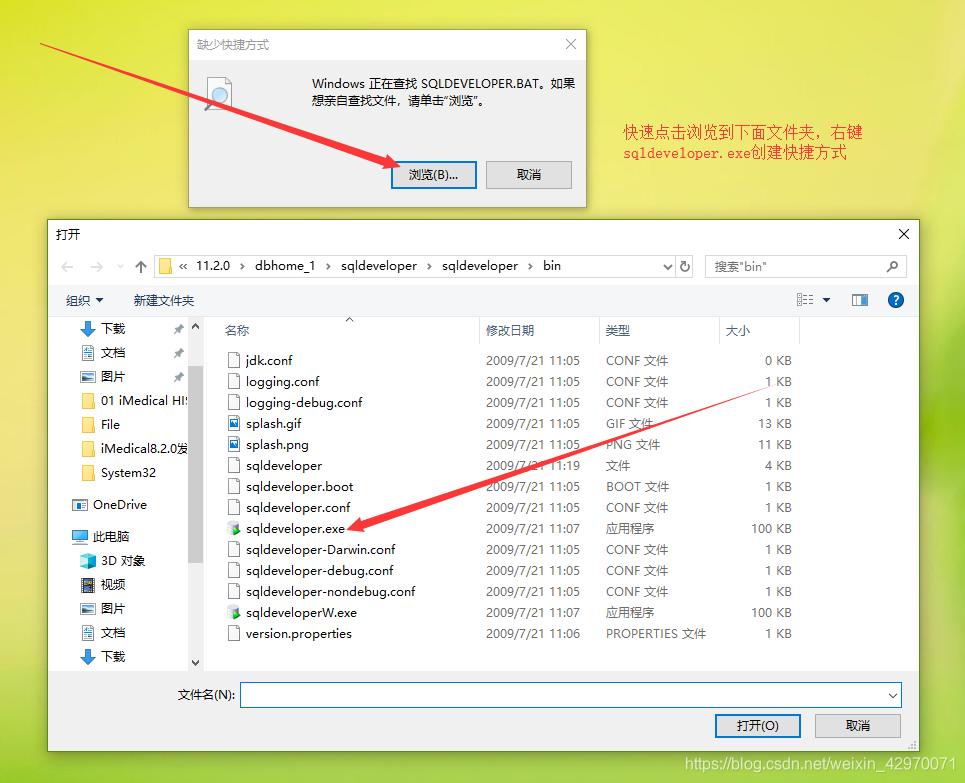Click the back navigation arrow

(68, 267)
